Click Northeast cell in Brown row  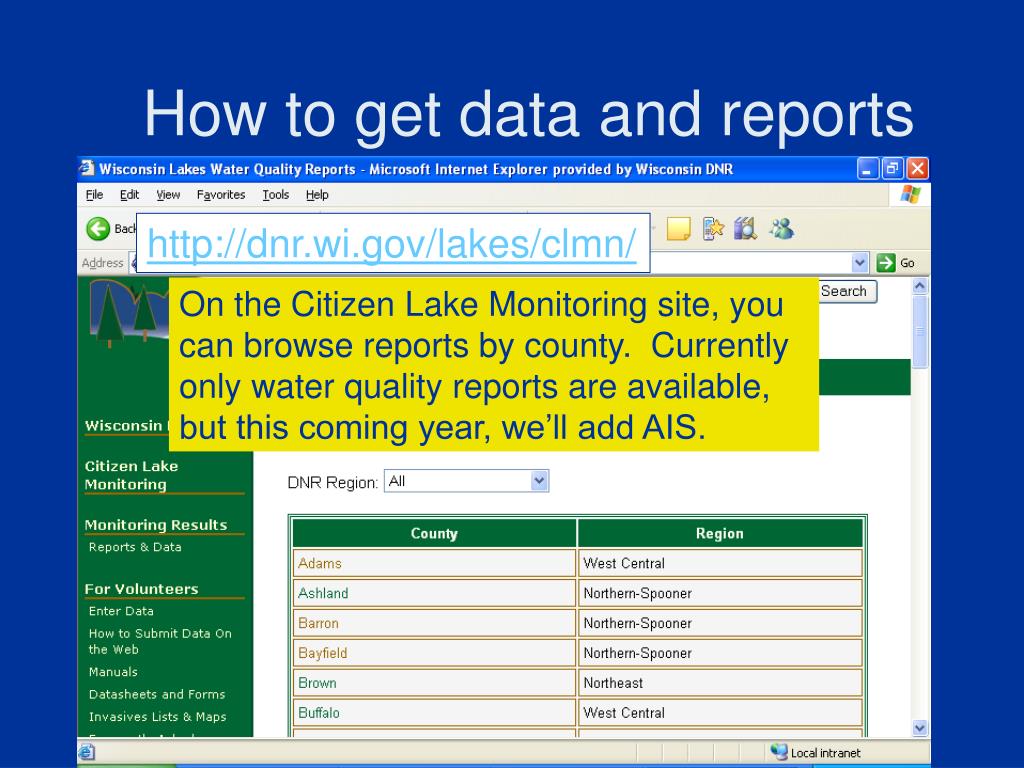(720, 683)
